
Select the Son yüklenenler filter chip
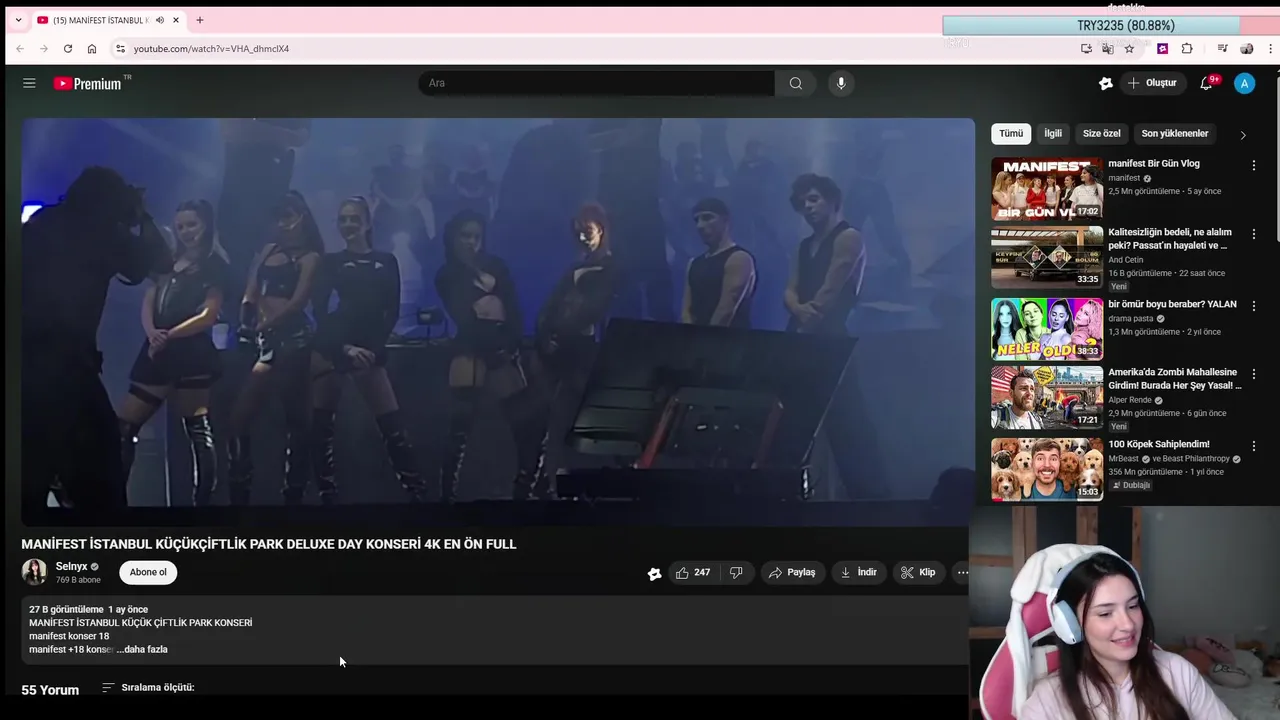1175,133
